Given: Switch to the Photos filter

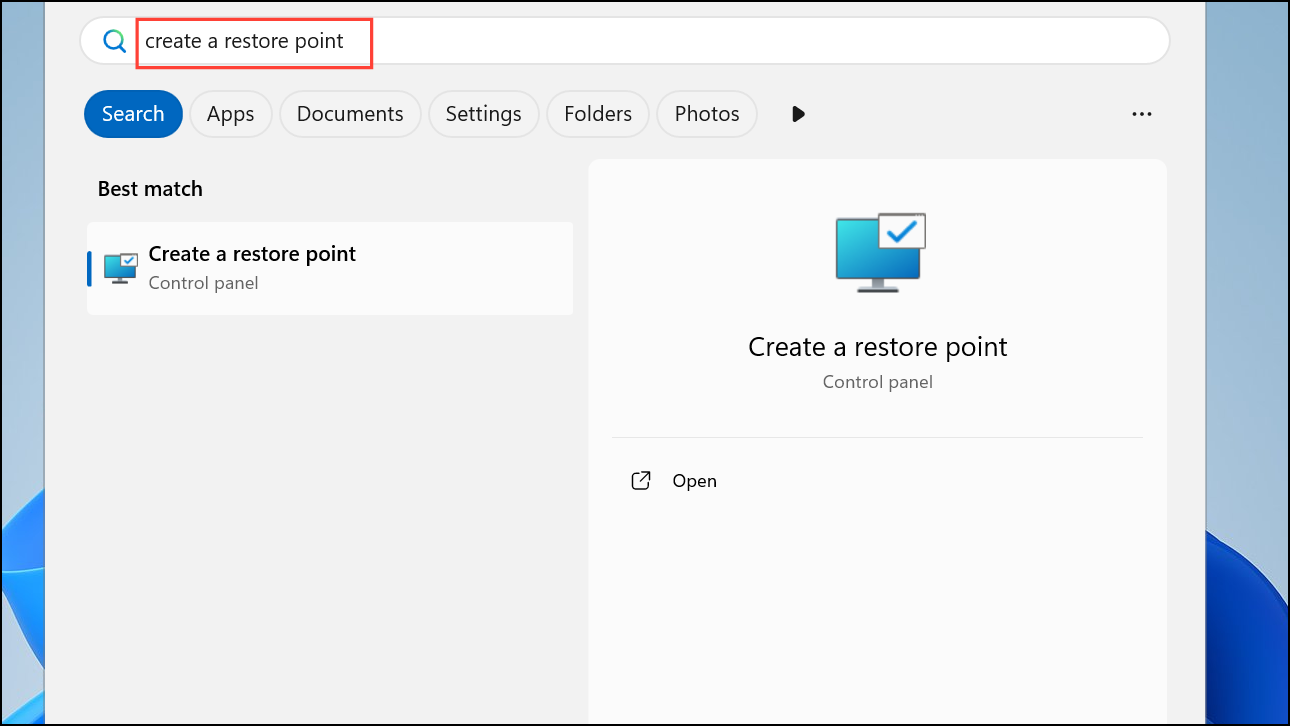Looking at the screenshot, I should [707, 114].
